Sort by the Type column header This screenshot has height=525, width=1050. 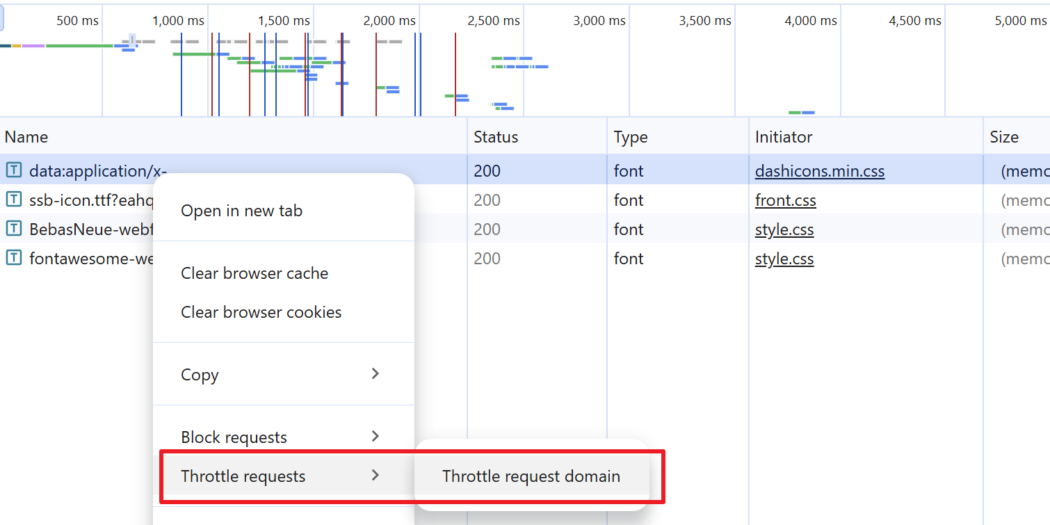click(x=630, y=137)
